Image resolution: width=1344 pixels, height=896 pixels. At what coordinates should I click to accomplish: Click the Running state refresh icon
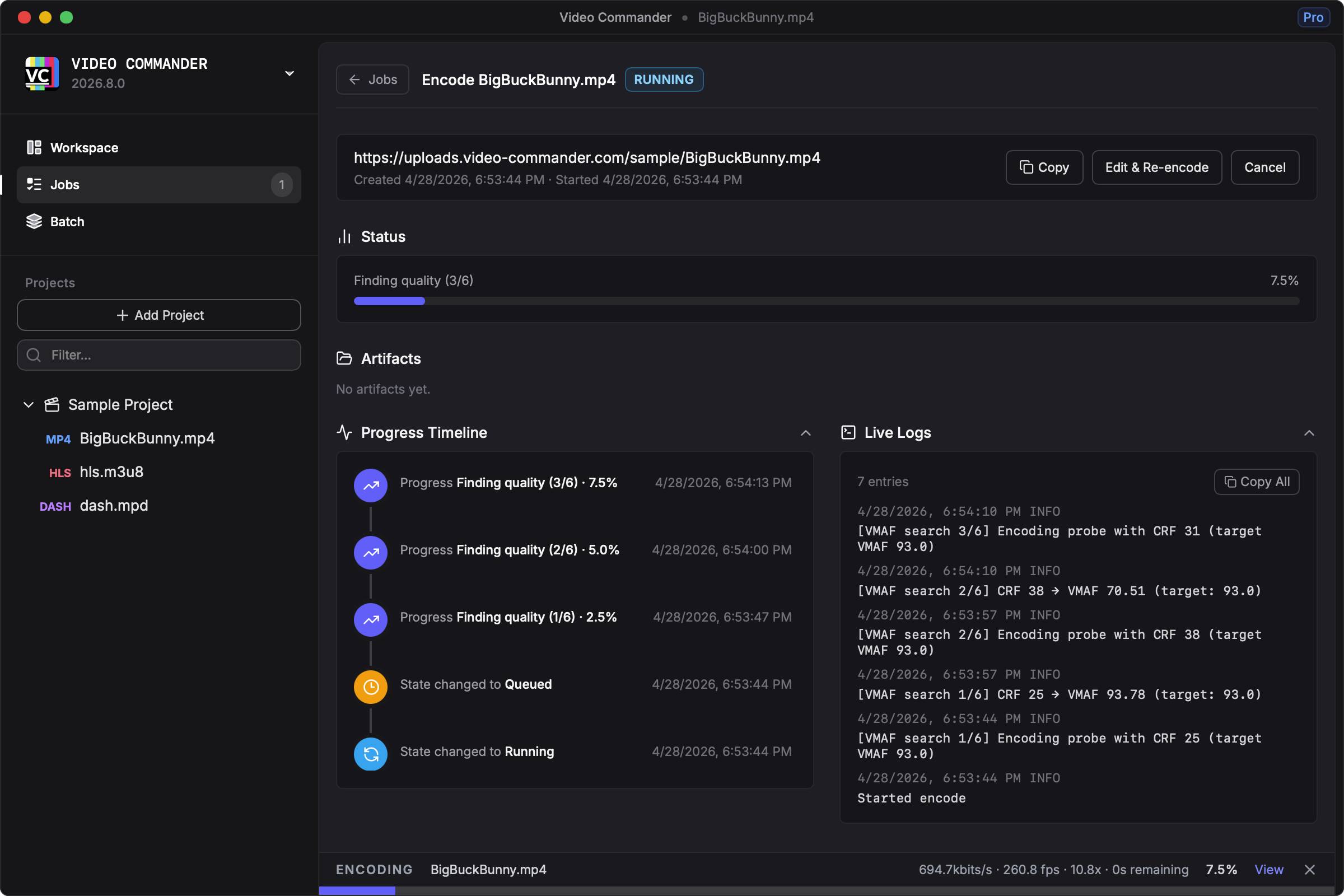[x=370, y=754]
